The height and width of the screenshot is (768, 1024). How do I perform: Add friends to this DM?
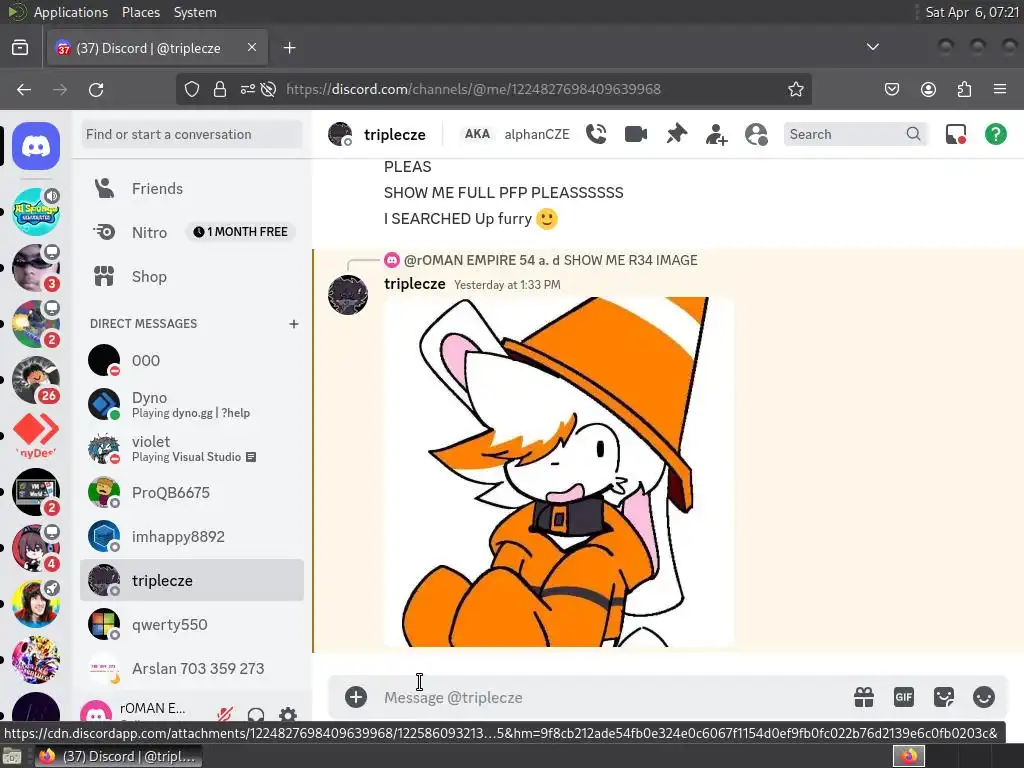[x=716, y=135]
